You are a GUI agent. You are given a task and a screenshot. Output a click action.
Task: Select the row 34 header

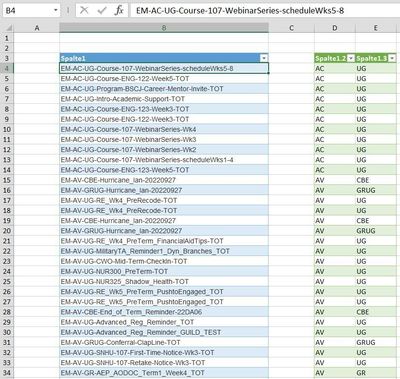point(7,373)
